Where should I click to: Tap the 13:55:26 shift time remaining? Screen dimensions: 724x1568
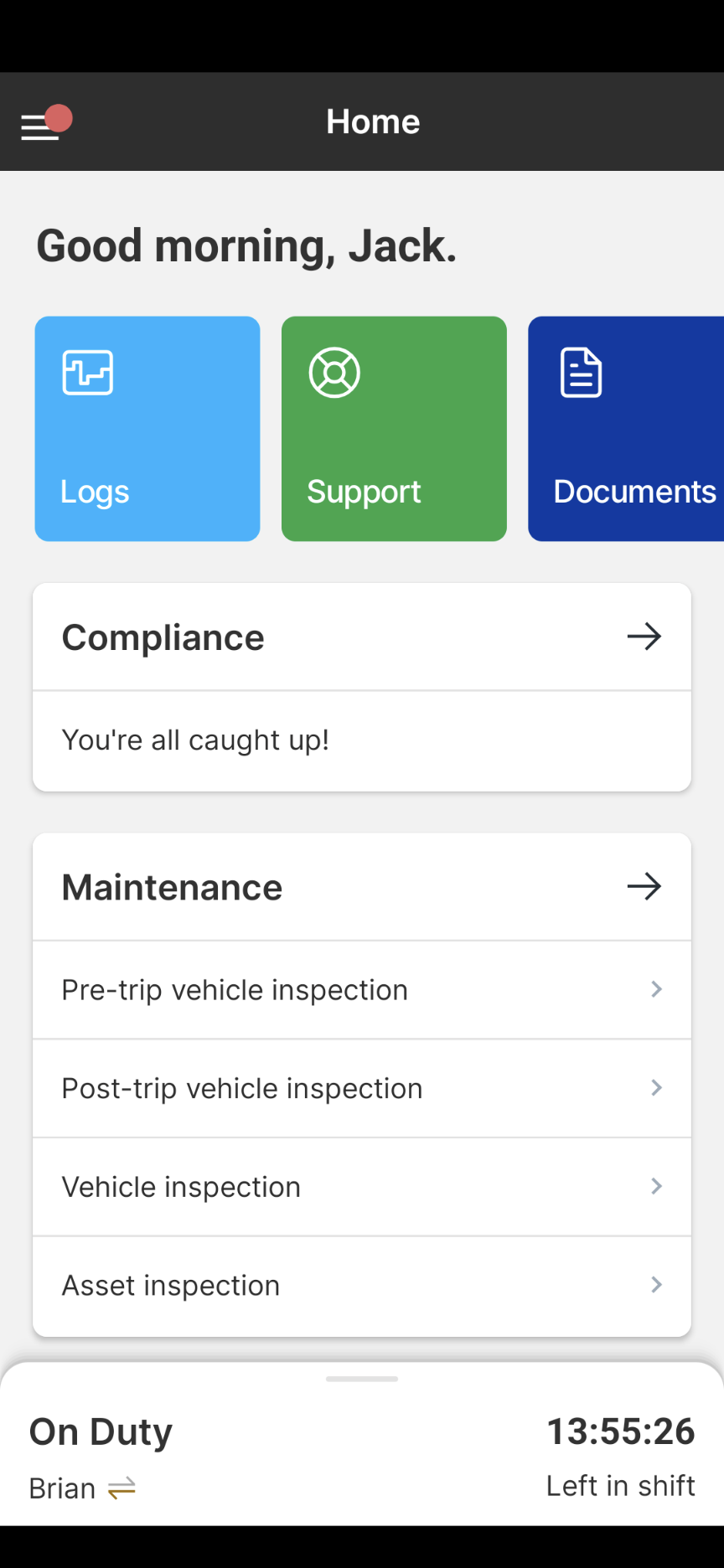[620, 1432]
